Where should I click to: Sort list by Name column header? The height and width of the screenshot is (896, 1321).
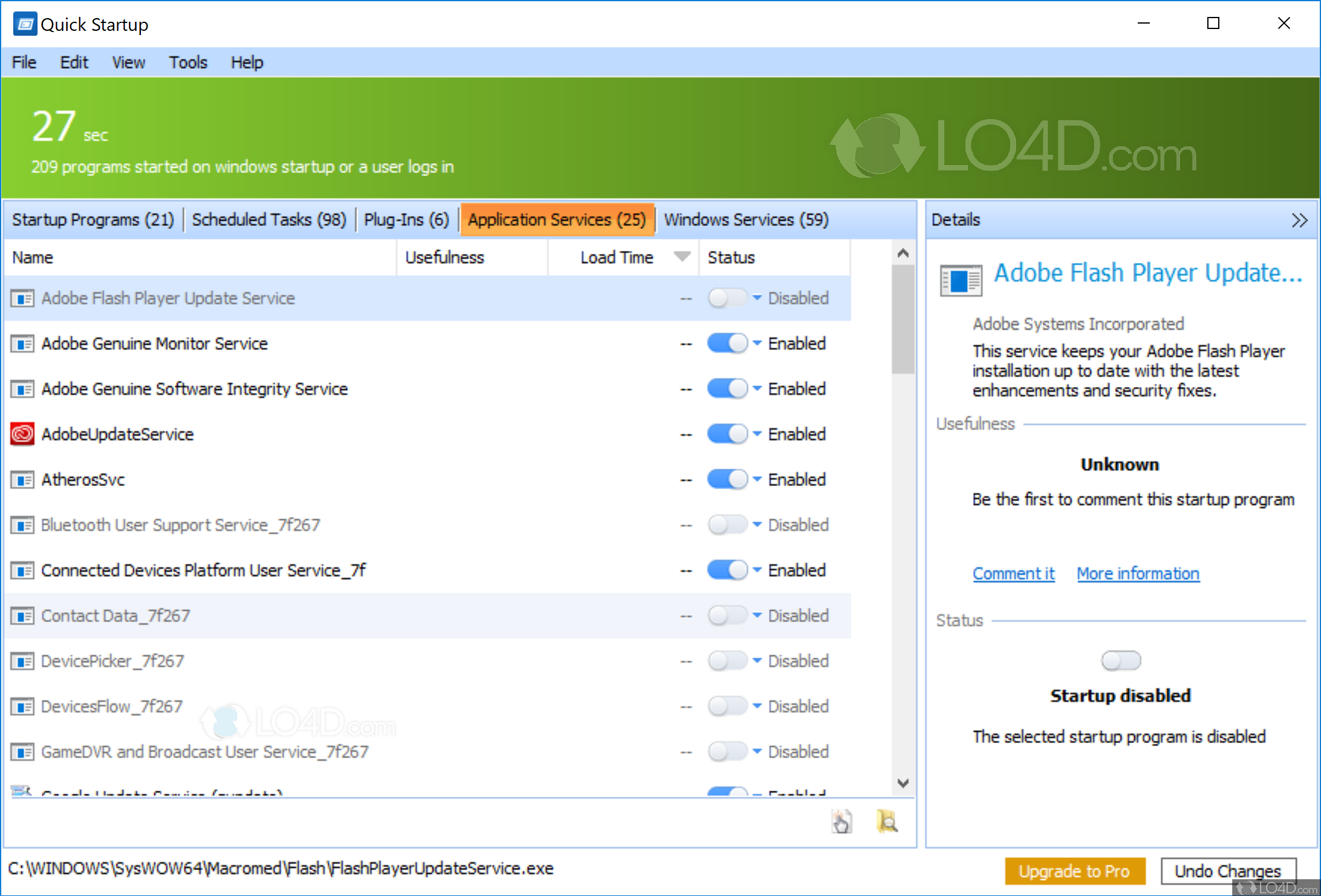point(200,257)
